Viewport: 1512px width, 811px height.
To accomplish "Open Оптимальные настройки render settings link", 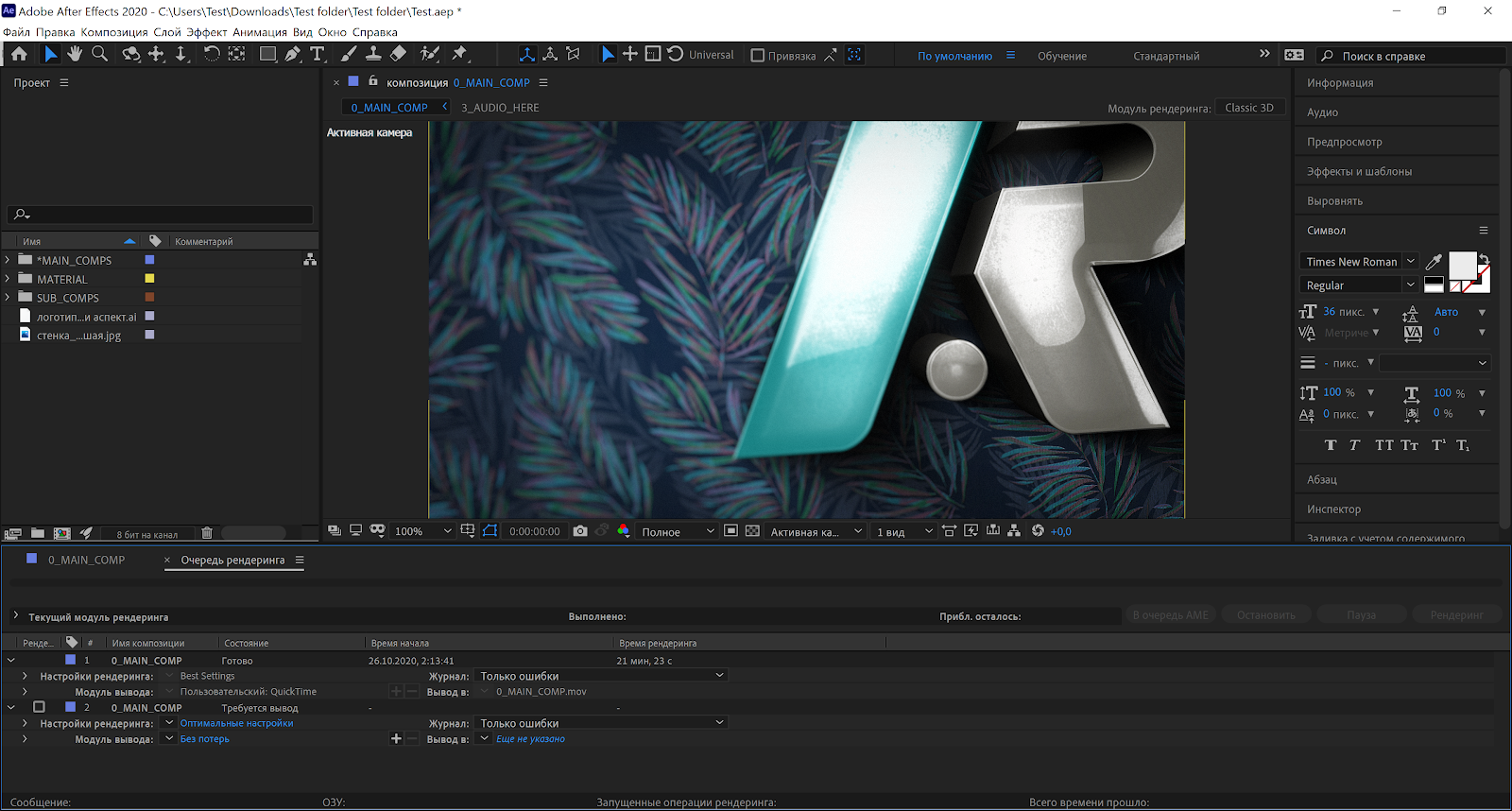I will [236, 723].
